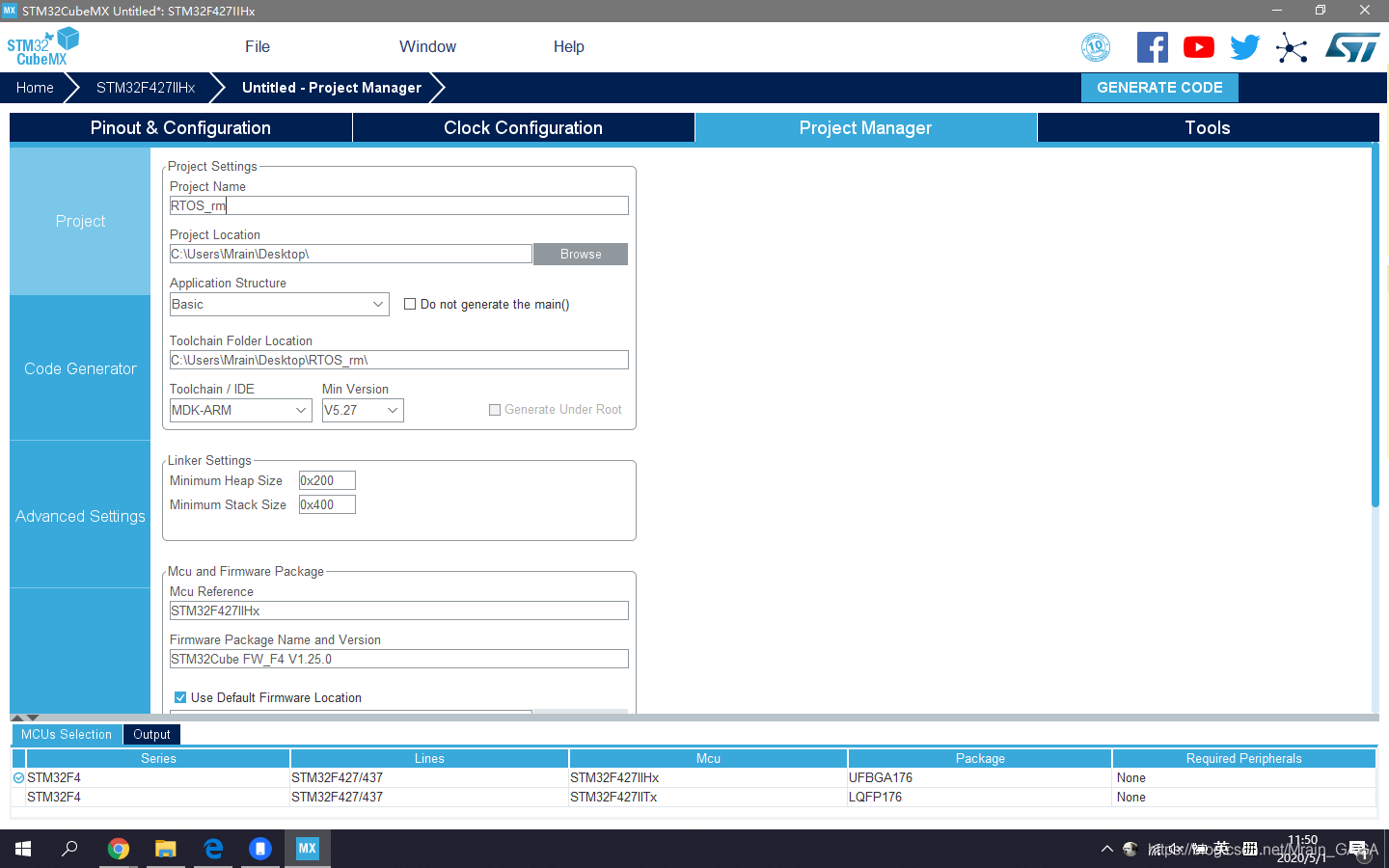
Task: Select the STM32F427IITx table row
Action: [x=694, y=797]
